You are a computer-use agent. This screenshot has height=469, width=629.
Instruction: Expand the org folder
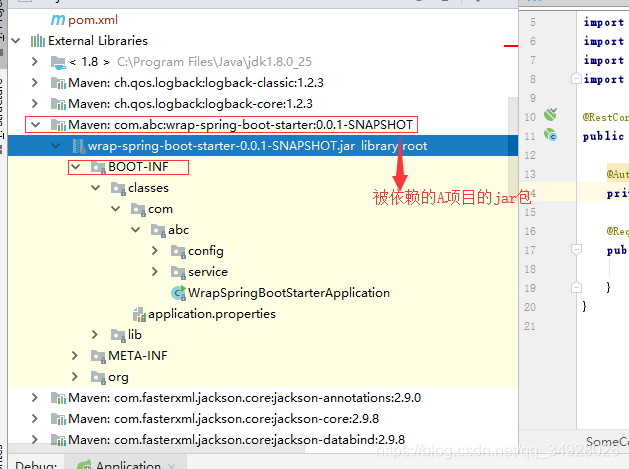click(75, 377)
